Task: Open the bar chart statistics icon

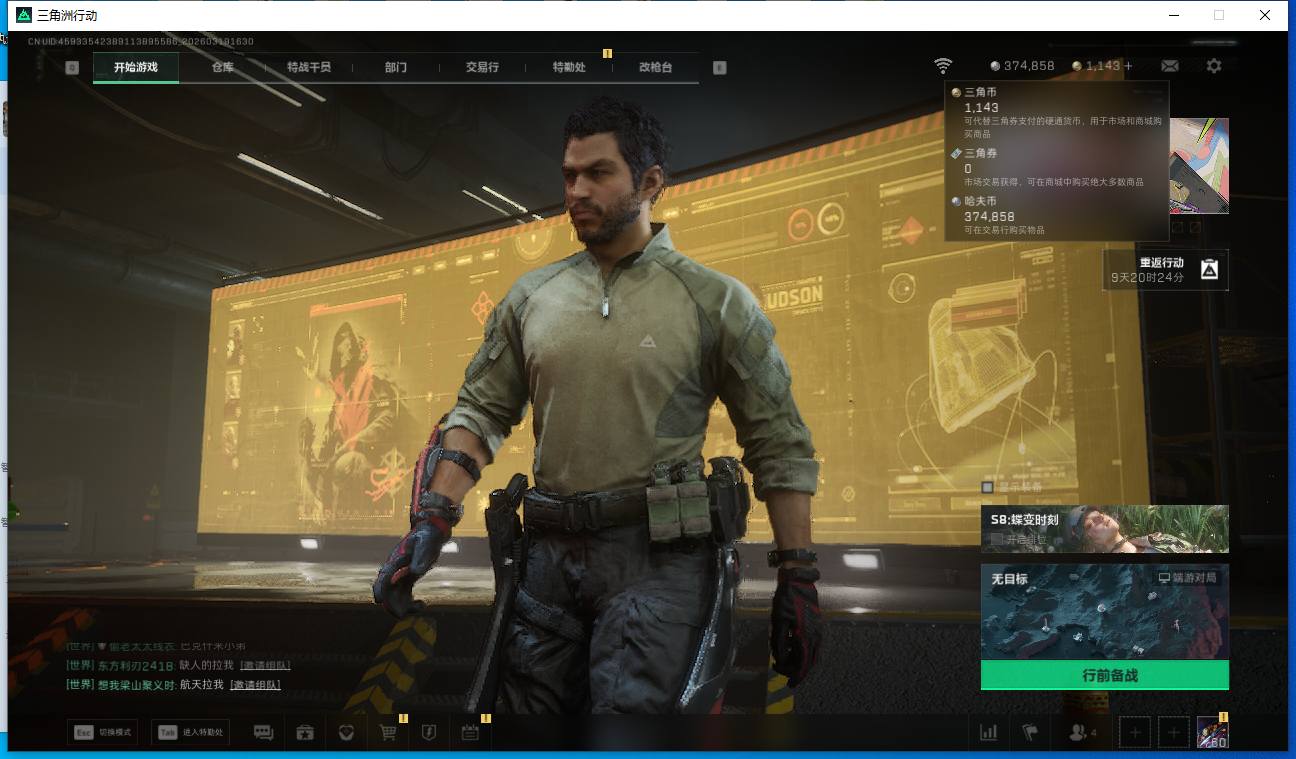Action: tap(989, 733)
